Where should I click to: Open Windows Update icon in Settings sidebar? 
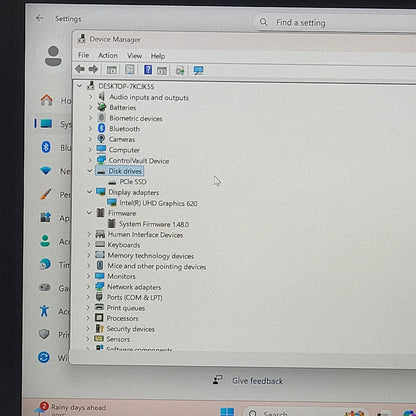[x=44, y=357]
